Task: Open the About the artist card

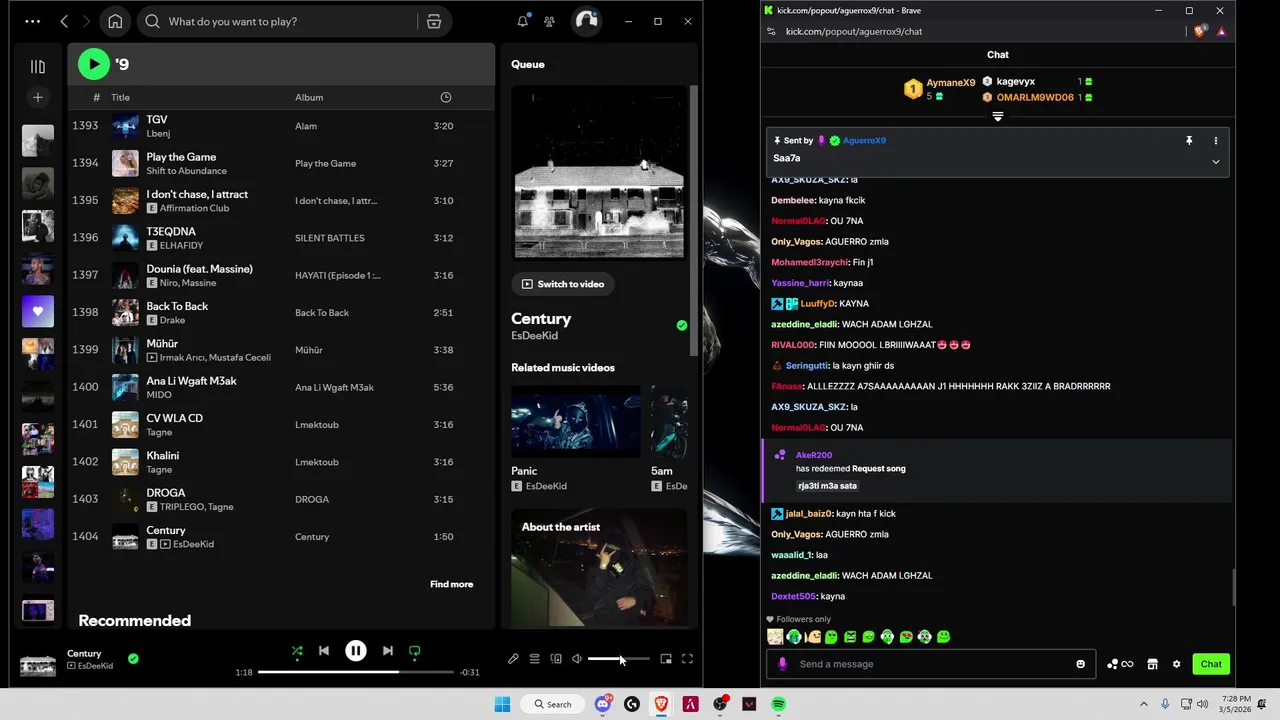Action: pyautogui.click(x=599, y=569)
